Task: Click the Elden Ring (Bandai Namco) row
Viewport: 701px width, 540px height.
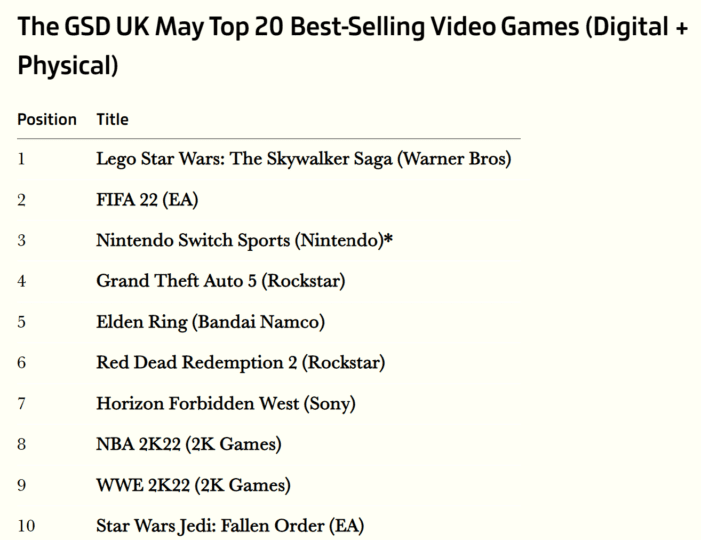Action: click(269, 322)
